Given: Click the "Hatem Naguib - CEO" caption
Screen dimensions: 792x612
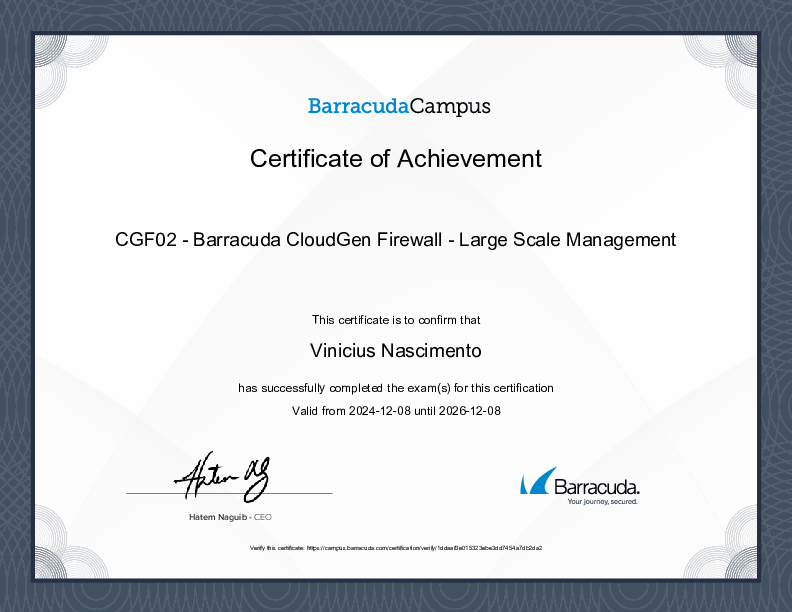Looking at the screenshot, I should (x=230, y=517).
